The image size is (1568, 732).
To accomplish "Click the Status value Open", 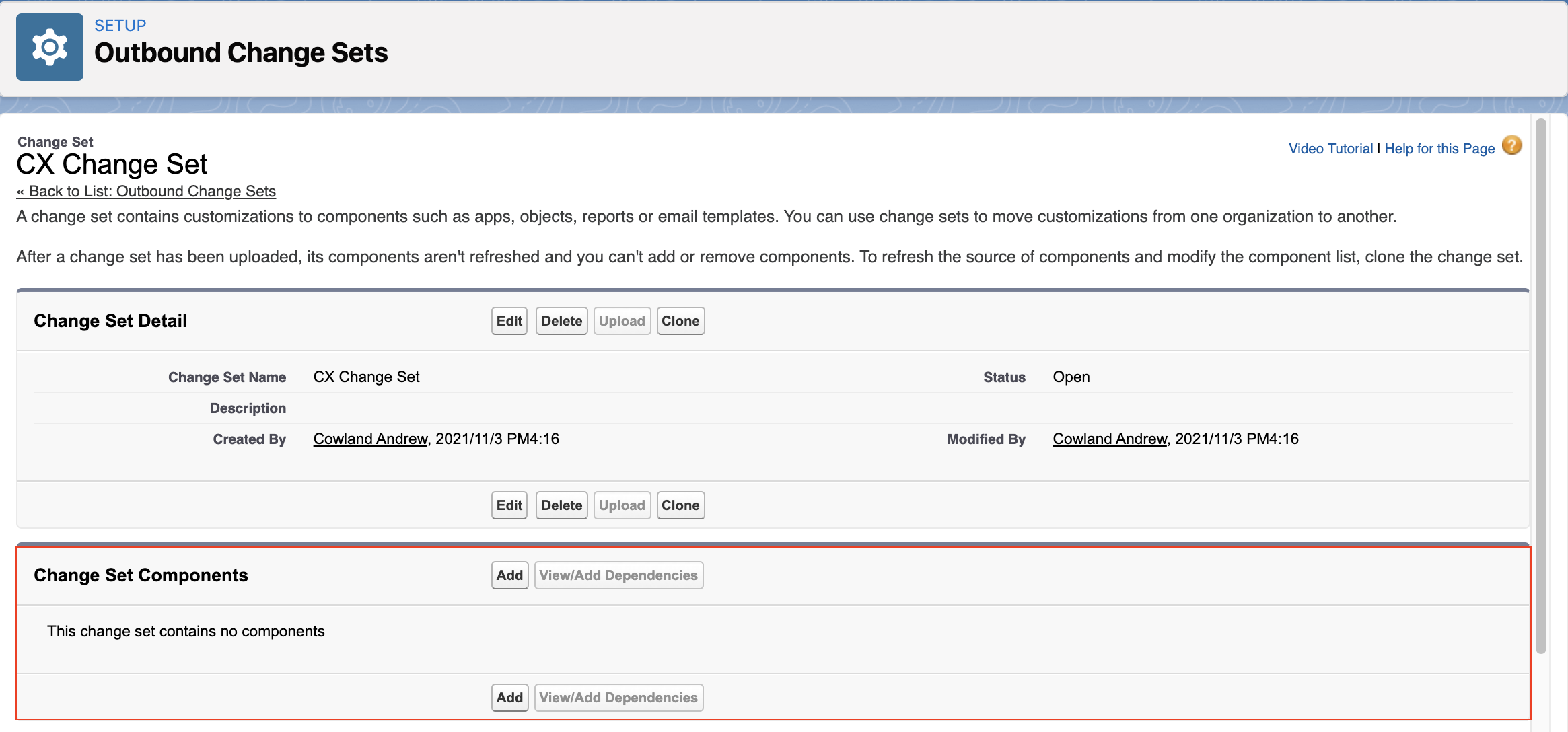I will coord(1071,377).
